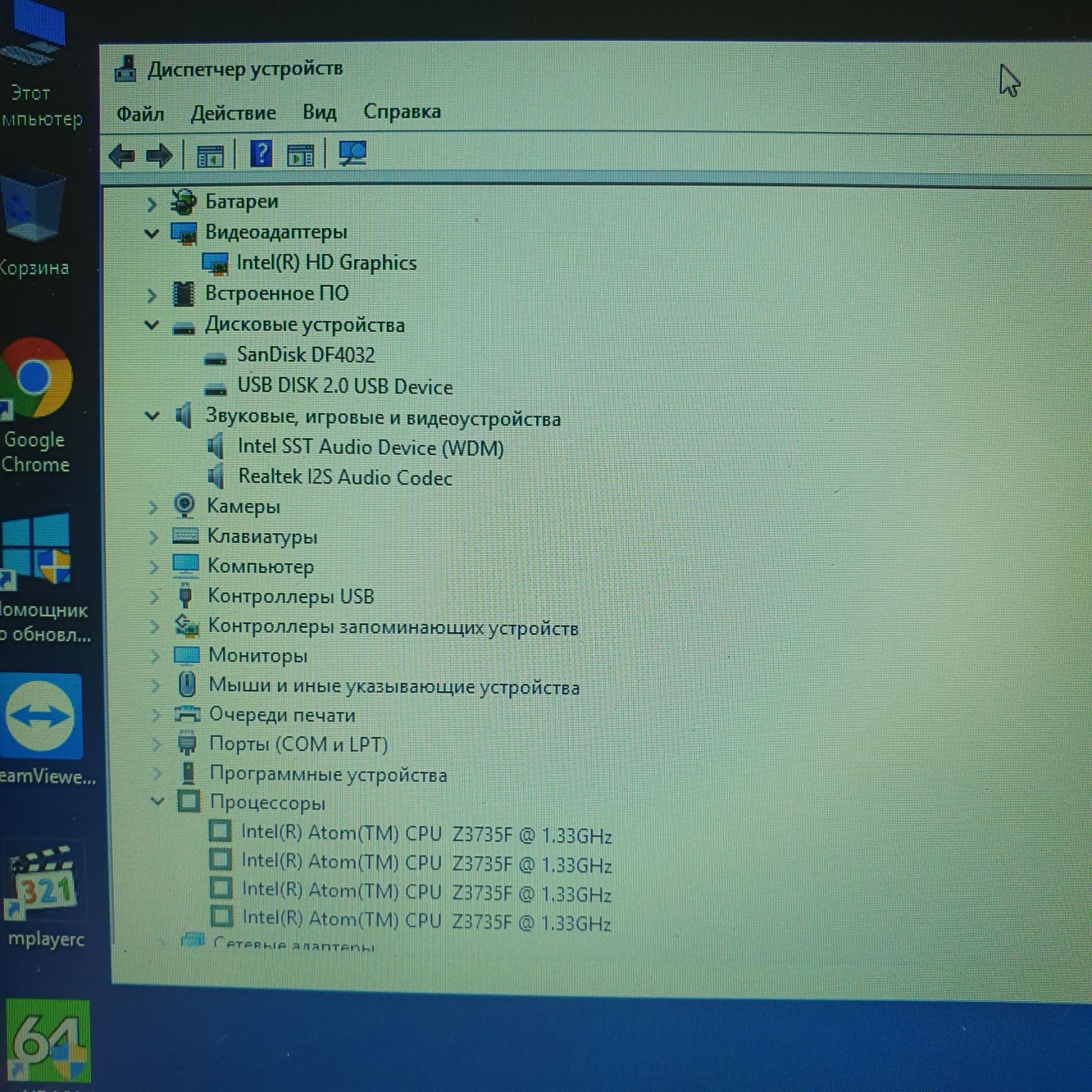Open the Вид menu

[x=320, y=112]
